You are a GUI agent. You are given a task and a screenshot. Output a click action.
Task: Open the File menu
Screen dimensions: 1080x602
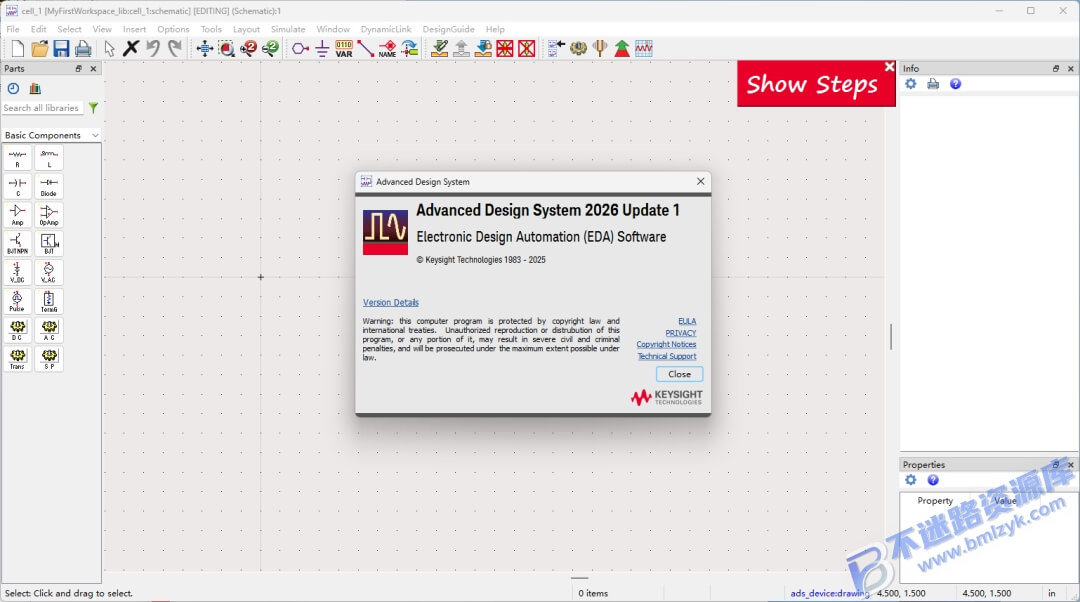click(13, 29)
